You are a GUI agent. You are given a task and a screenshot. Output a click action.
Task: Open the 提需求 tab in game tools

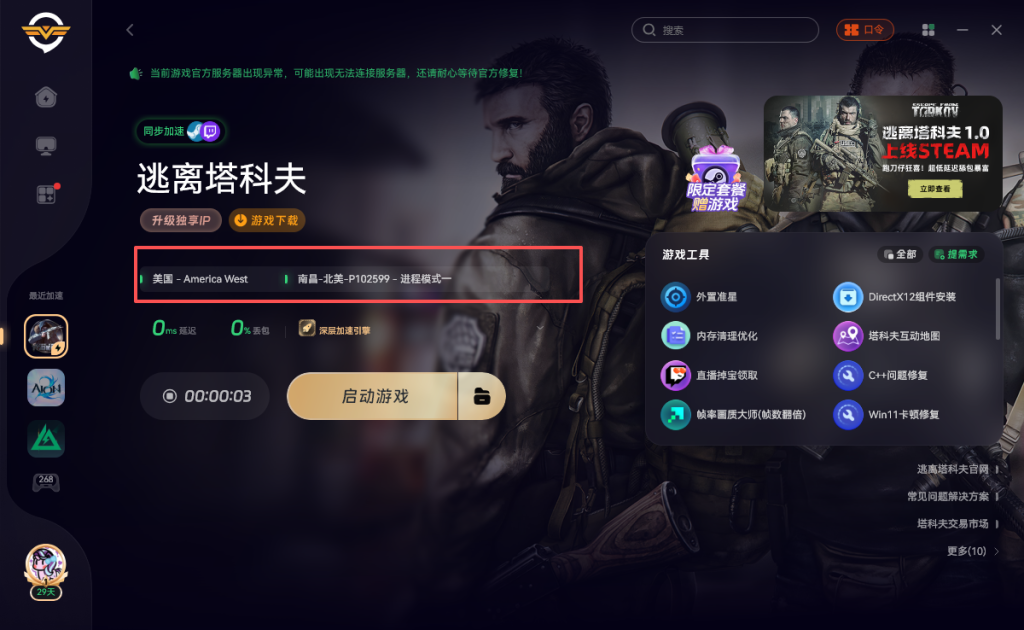click(956, 254)
